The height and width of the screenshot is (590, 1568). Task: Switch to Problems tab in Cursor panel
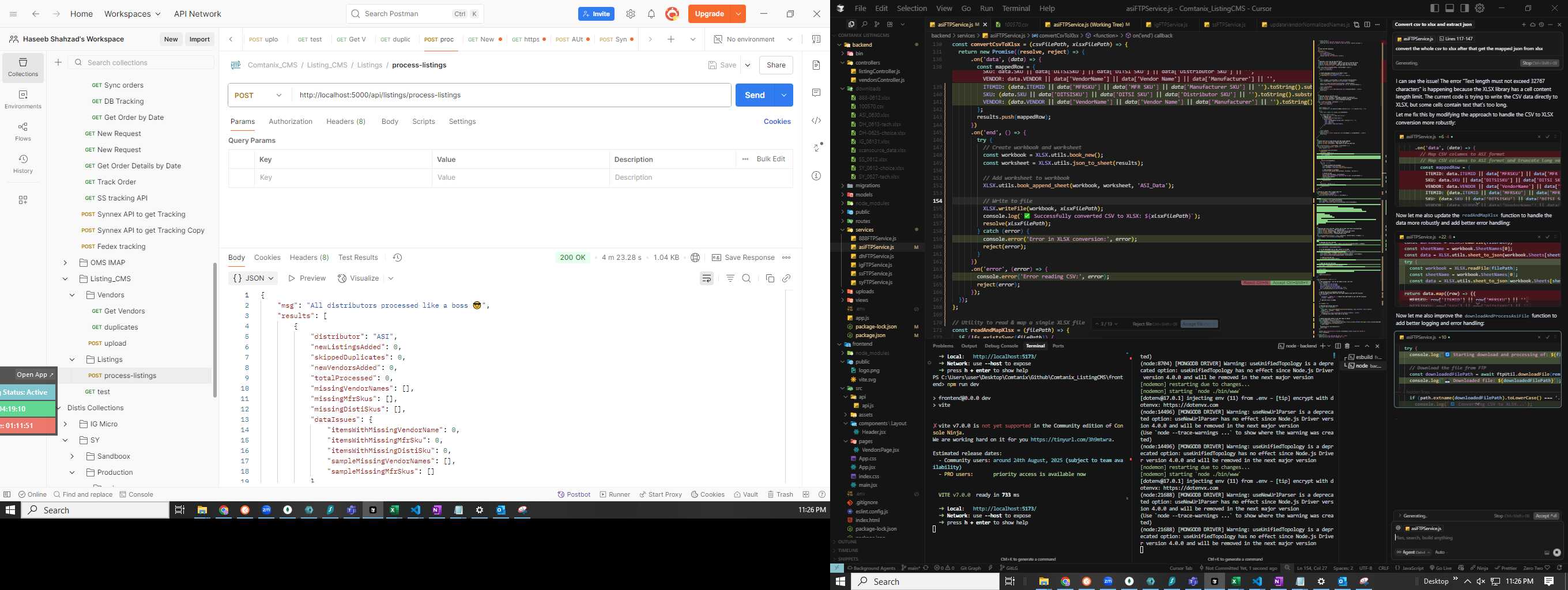pyautogui.click(x=943, y=346)
